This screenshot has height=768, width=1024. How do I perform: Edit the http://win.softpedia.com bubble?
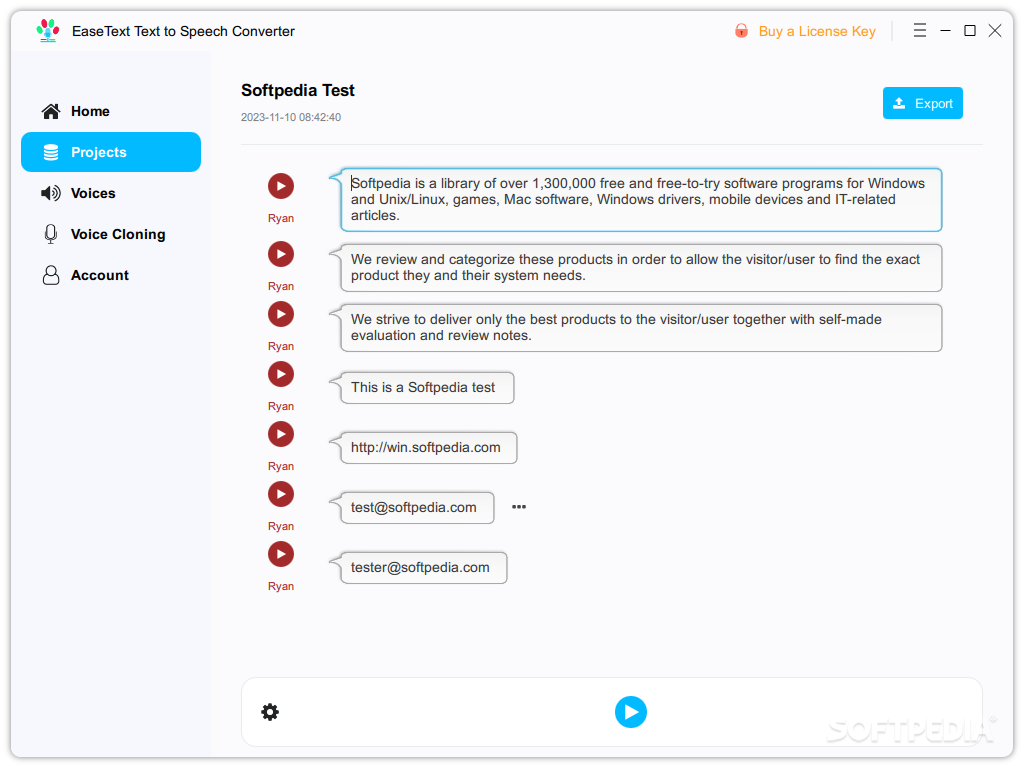(428, 448)
